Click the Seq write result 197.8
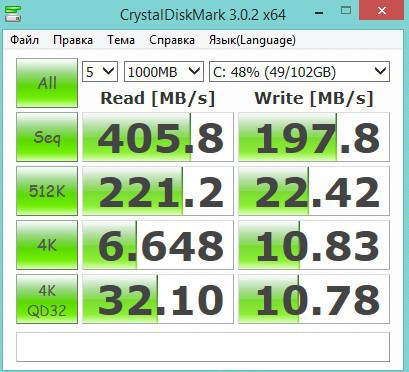The width and height of the screenshot is (409, 372). click(x=314, y=137)
